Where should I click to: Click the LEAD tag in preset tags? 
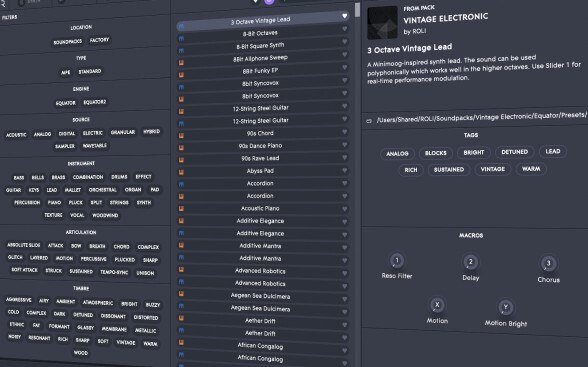(553, 151)
